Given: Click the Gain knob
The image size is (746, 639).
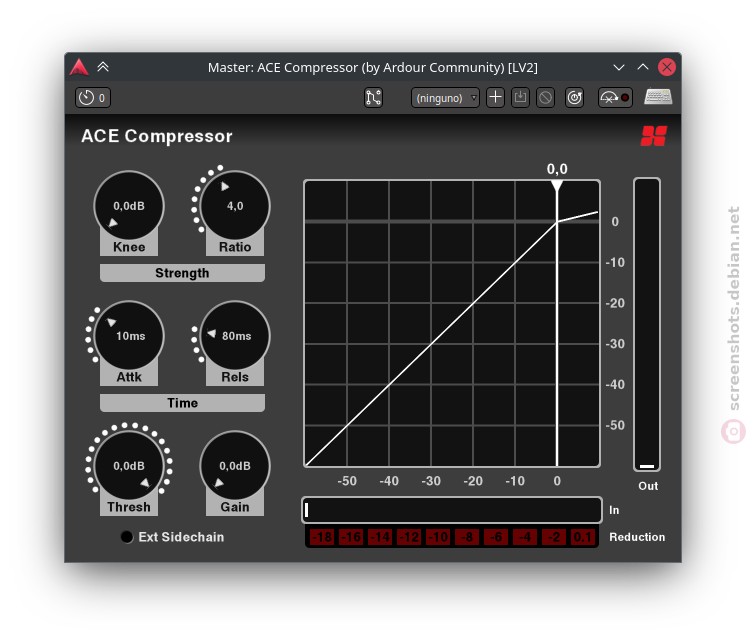Looking at the screenshot, I should pyautogui.click(x=235, y=466).
